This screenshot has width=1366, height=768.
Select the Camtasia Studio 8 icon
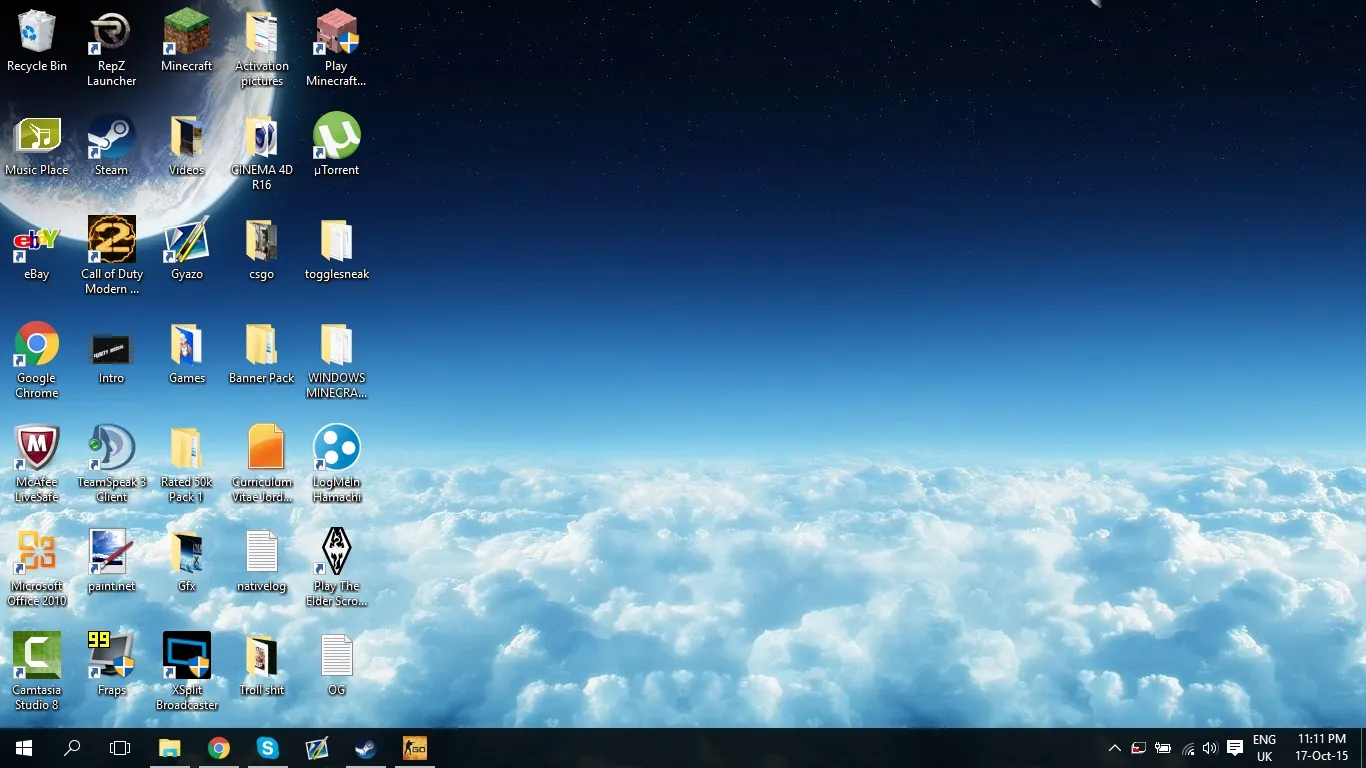pyautogui.click(x=37, y=672)
